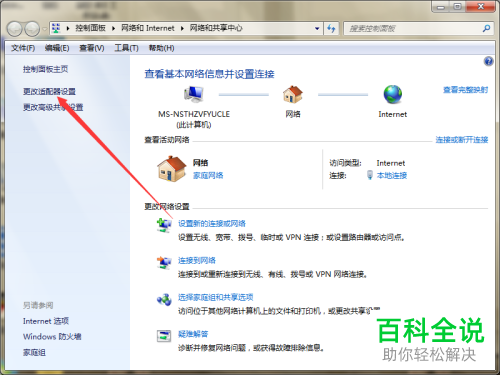Image resolution: width=500 pixels, height=375 pixels.
Task: Open 更改高级共享设置 link
Action: pyautogui.click(x=53, y=107)
